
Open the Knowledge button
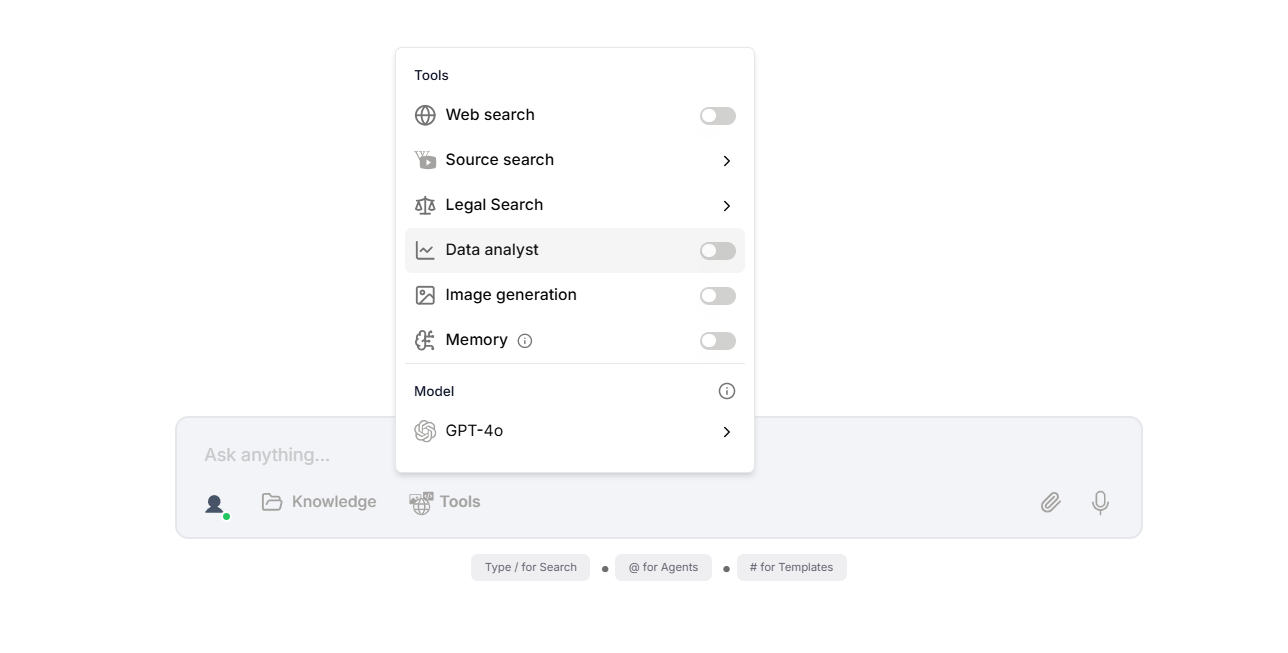(x=319, y=502)
